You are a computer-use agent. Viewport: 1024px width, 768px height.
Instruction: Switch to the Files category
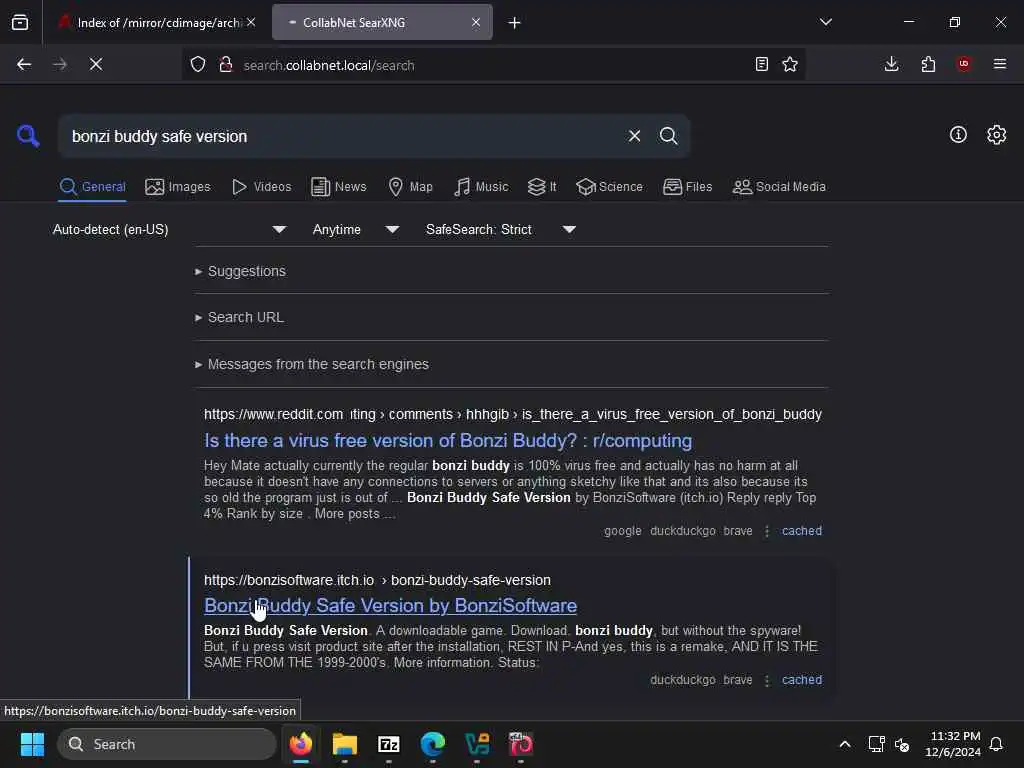tap(688, 187)
